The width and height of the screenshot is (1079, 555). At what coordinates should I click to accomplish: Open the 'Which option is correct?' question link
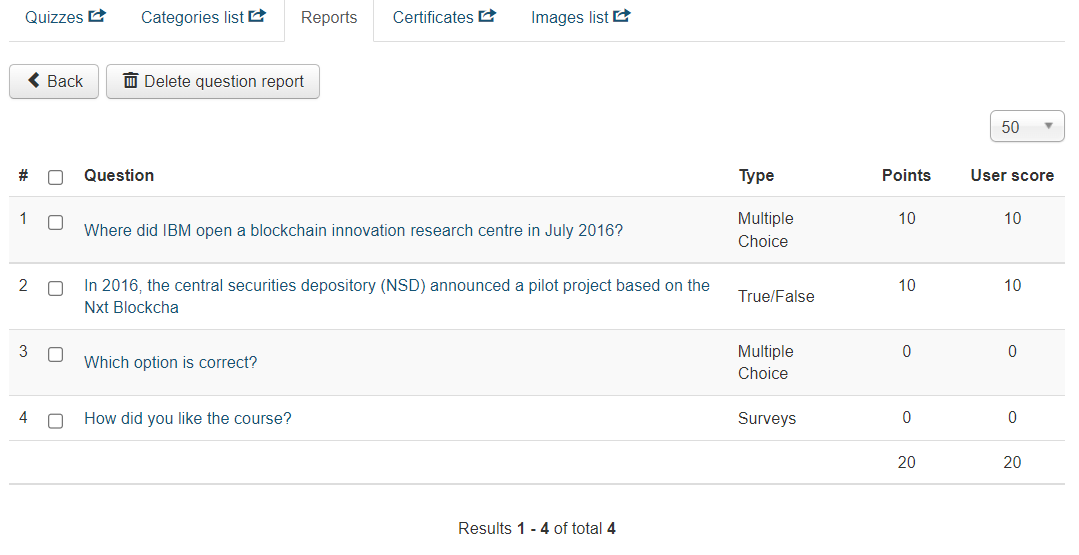tap(171, 363)
